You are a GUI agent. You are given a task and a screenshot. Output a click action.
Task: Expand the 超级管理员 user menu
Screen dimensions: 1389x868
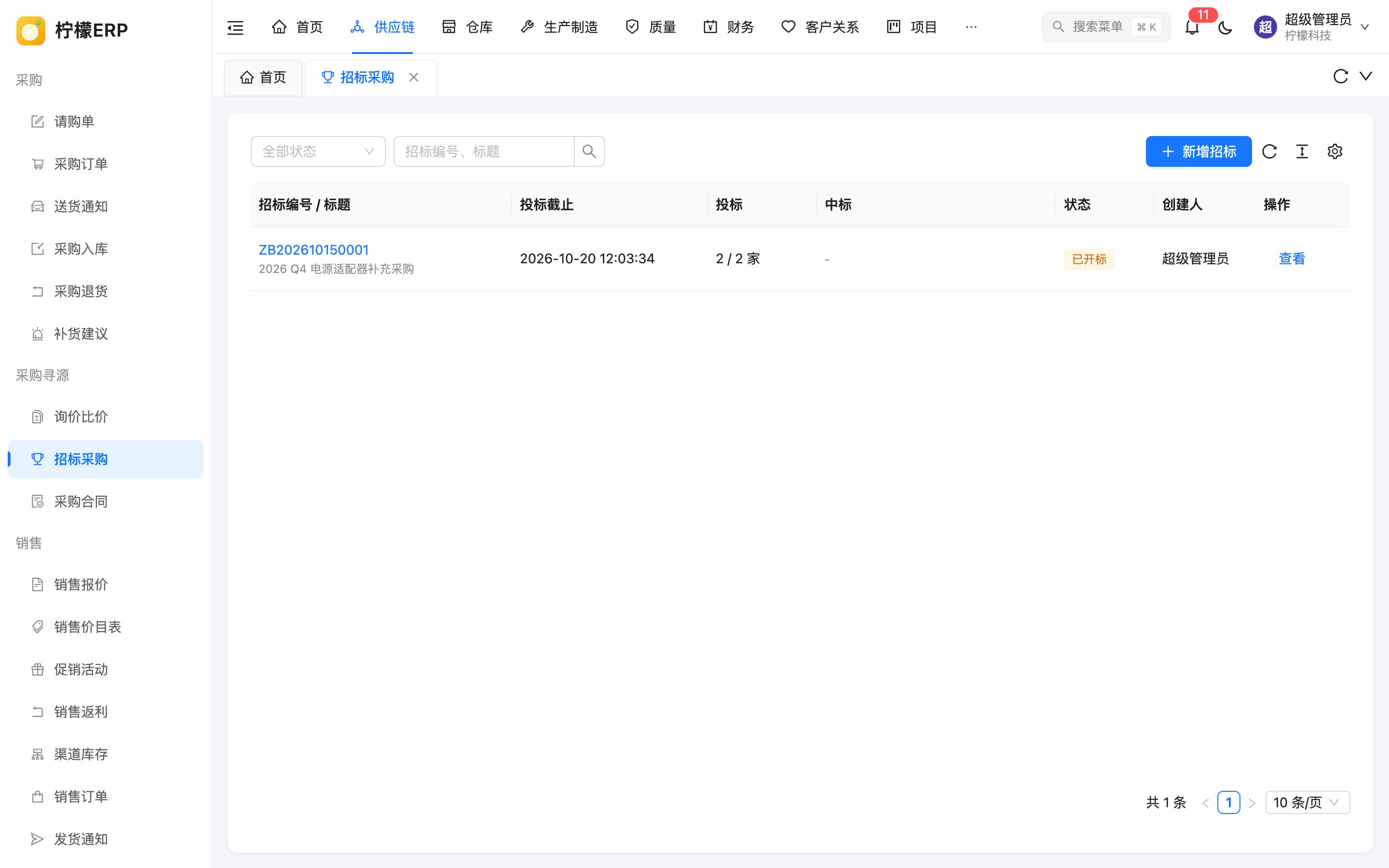(1312, 27)
